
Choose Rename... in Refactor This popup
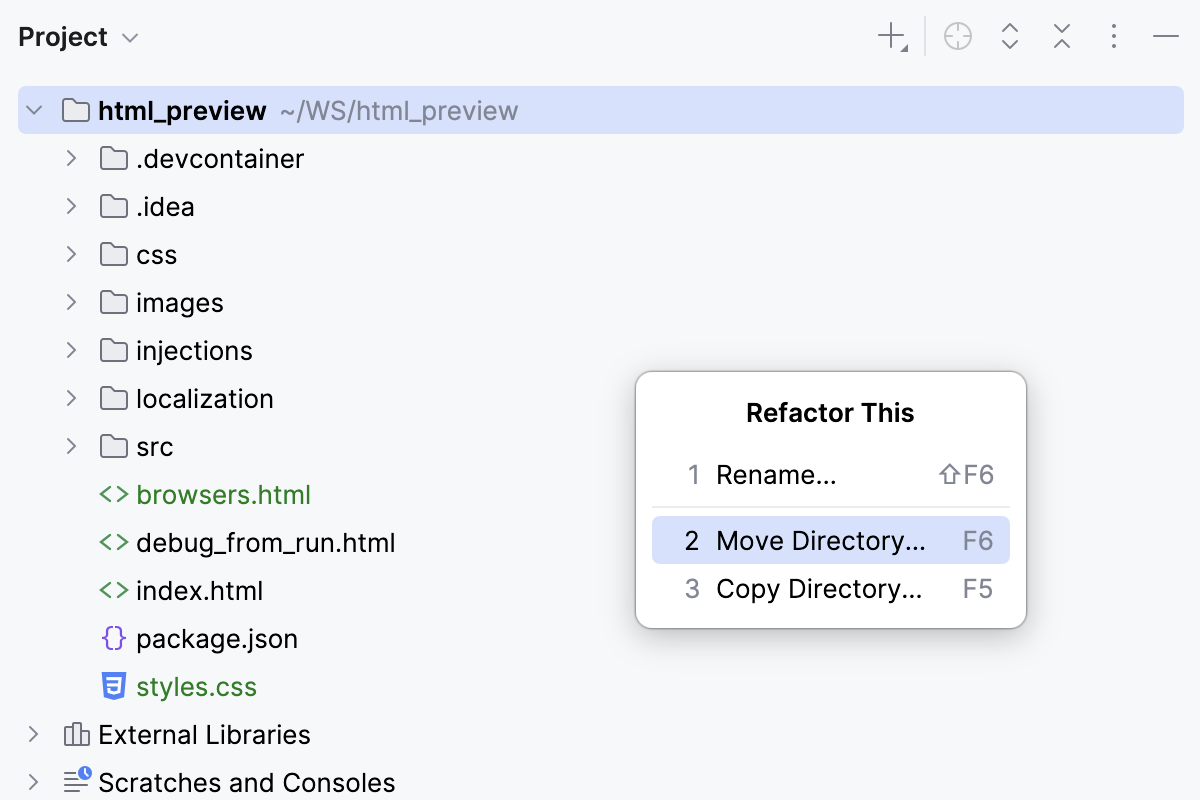pos(830,475)
